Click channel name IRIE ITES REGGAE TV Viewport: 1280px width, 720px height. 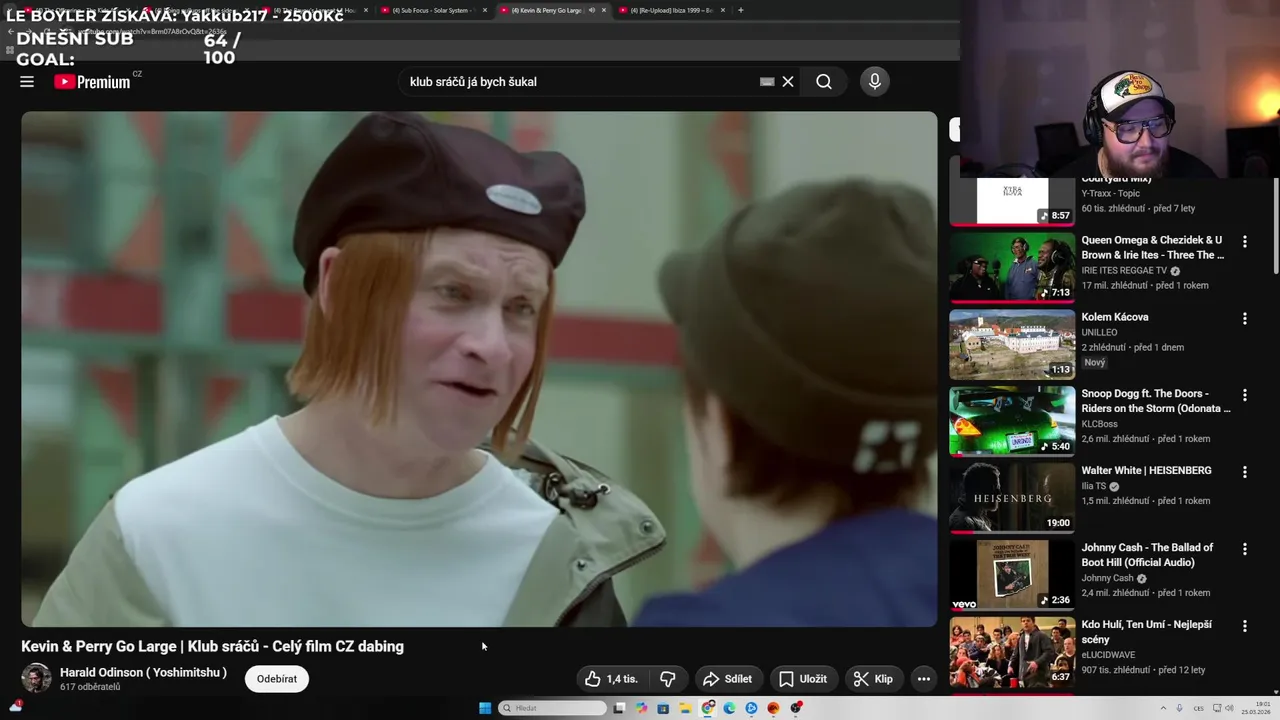(x=1124, y=271)
